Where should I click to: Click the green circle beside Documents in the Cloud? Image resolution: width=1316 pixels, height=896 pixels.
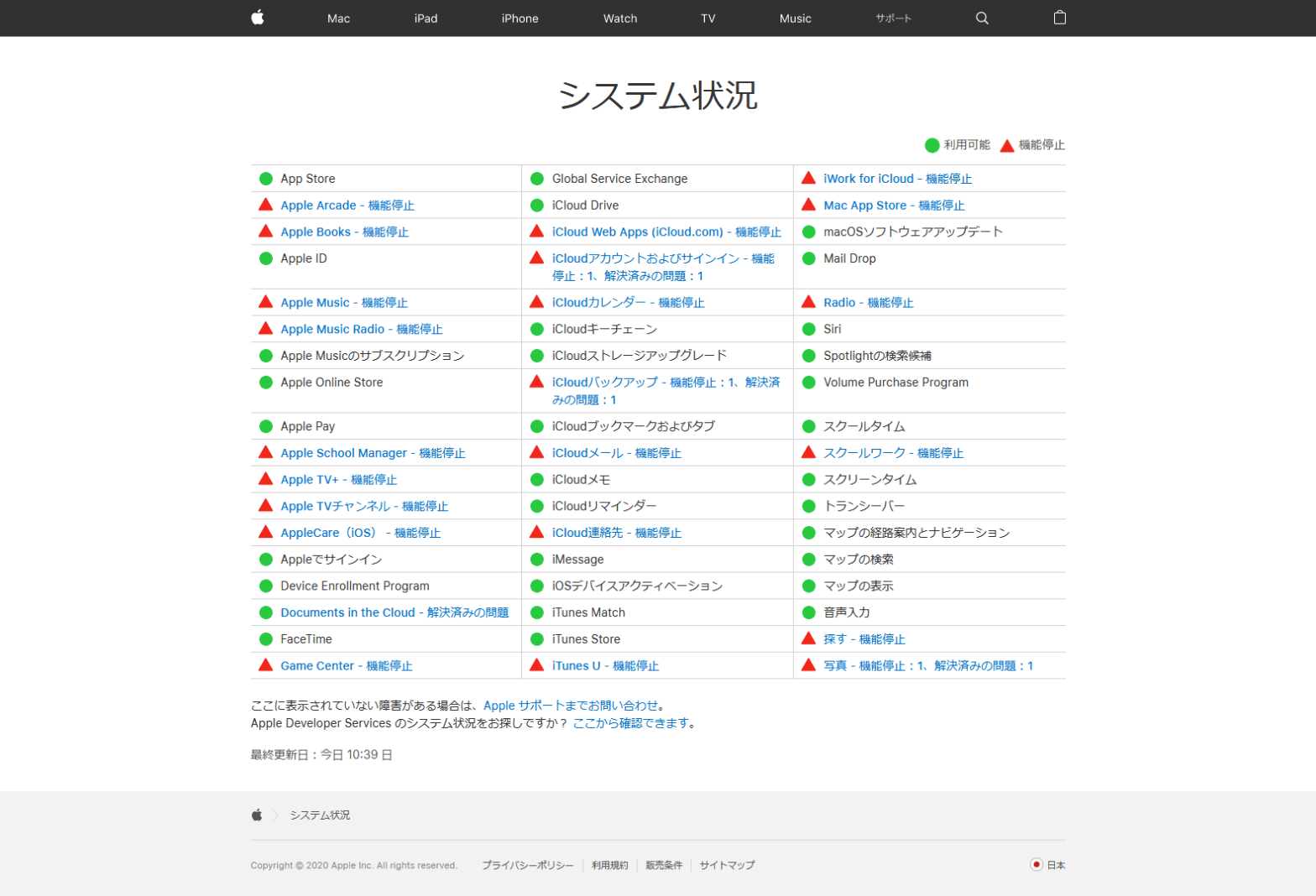266,612
